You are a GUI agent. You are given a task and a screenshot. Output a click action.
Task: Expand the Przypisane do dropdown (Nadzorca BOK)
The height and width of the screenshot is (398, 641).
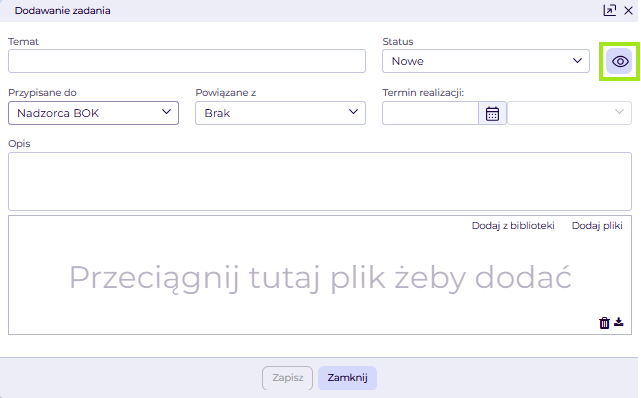tap(93, 113)
